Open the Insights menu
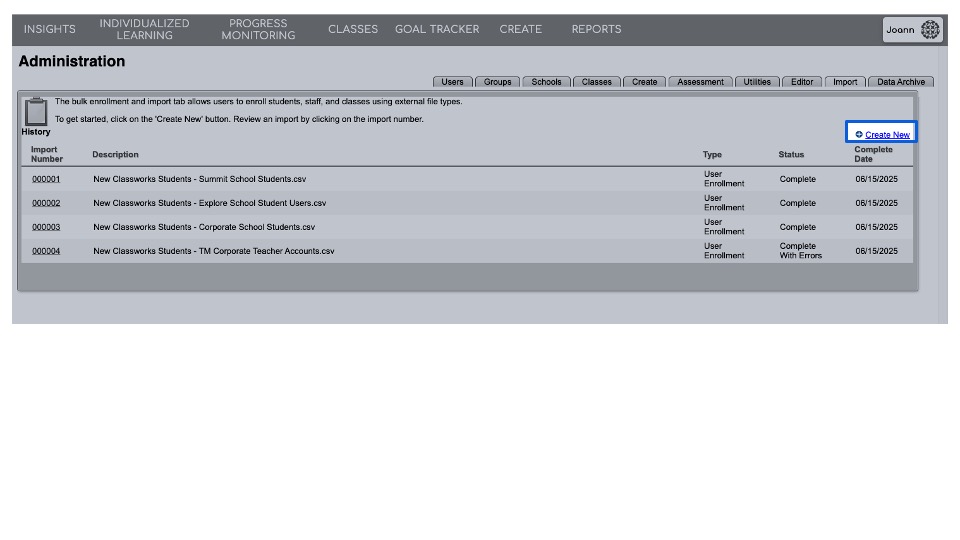 [50, 29]
